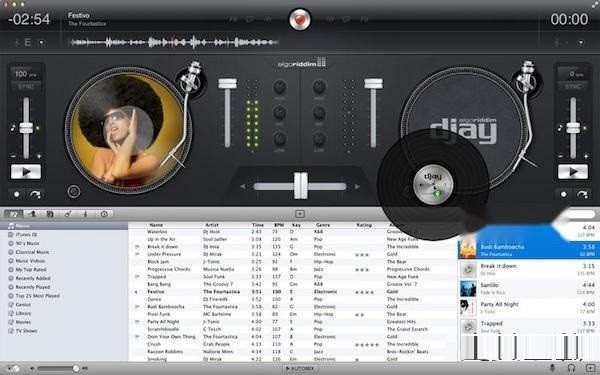This screenshot has width=600, height=375.
Task: Click the microphone icon in bottom bar
Action: pos(552,368)
